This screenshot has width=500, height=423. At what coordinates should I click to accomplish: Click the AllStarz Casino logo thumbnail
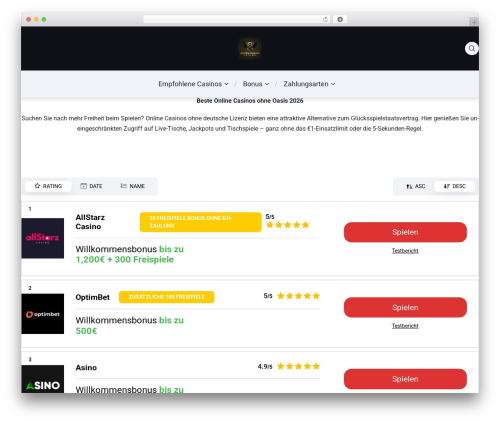click(43, 238)
